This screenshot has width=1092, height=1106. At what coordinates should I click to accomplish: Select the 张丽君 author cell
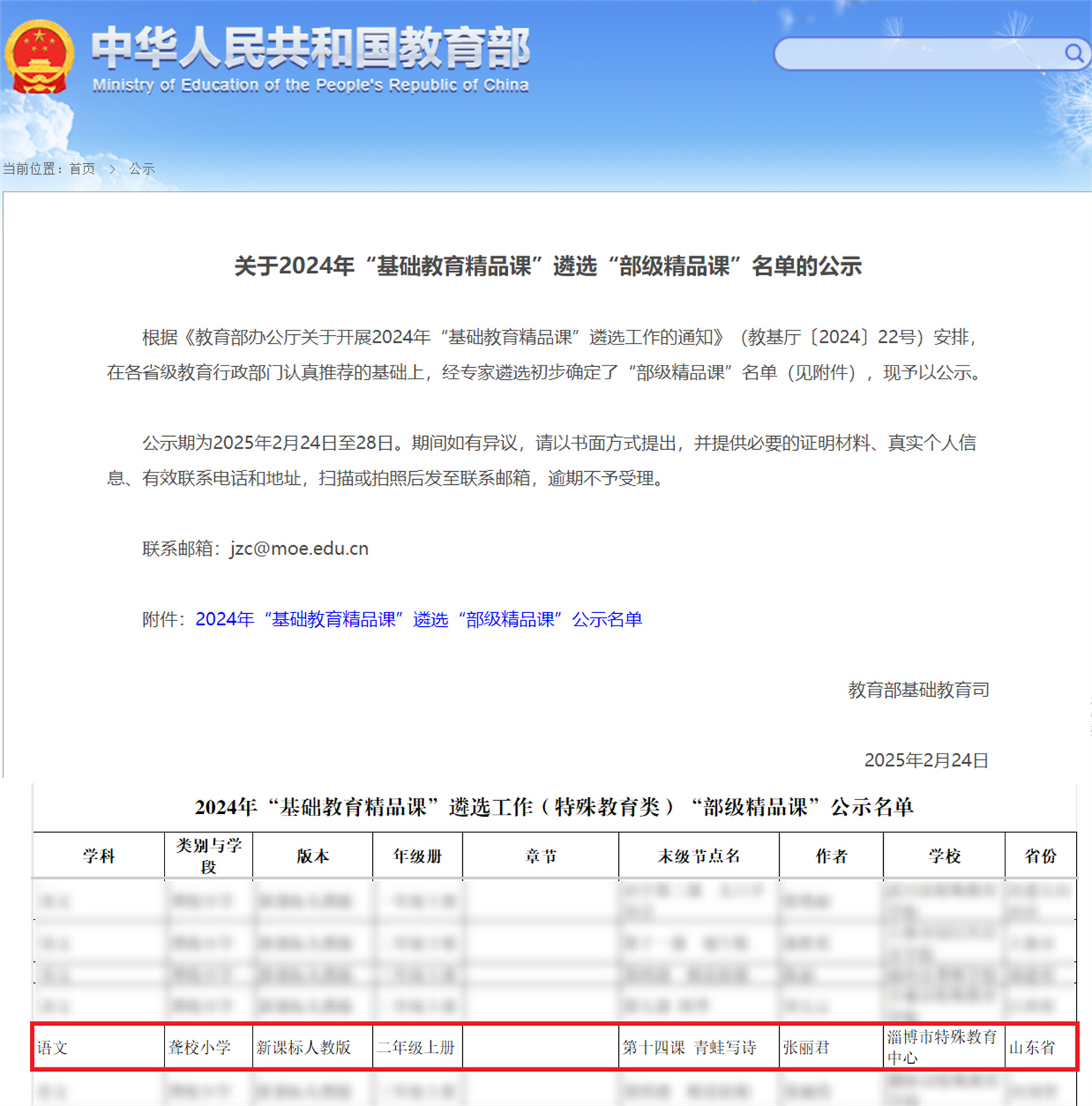click(806, 1047)
